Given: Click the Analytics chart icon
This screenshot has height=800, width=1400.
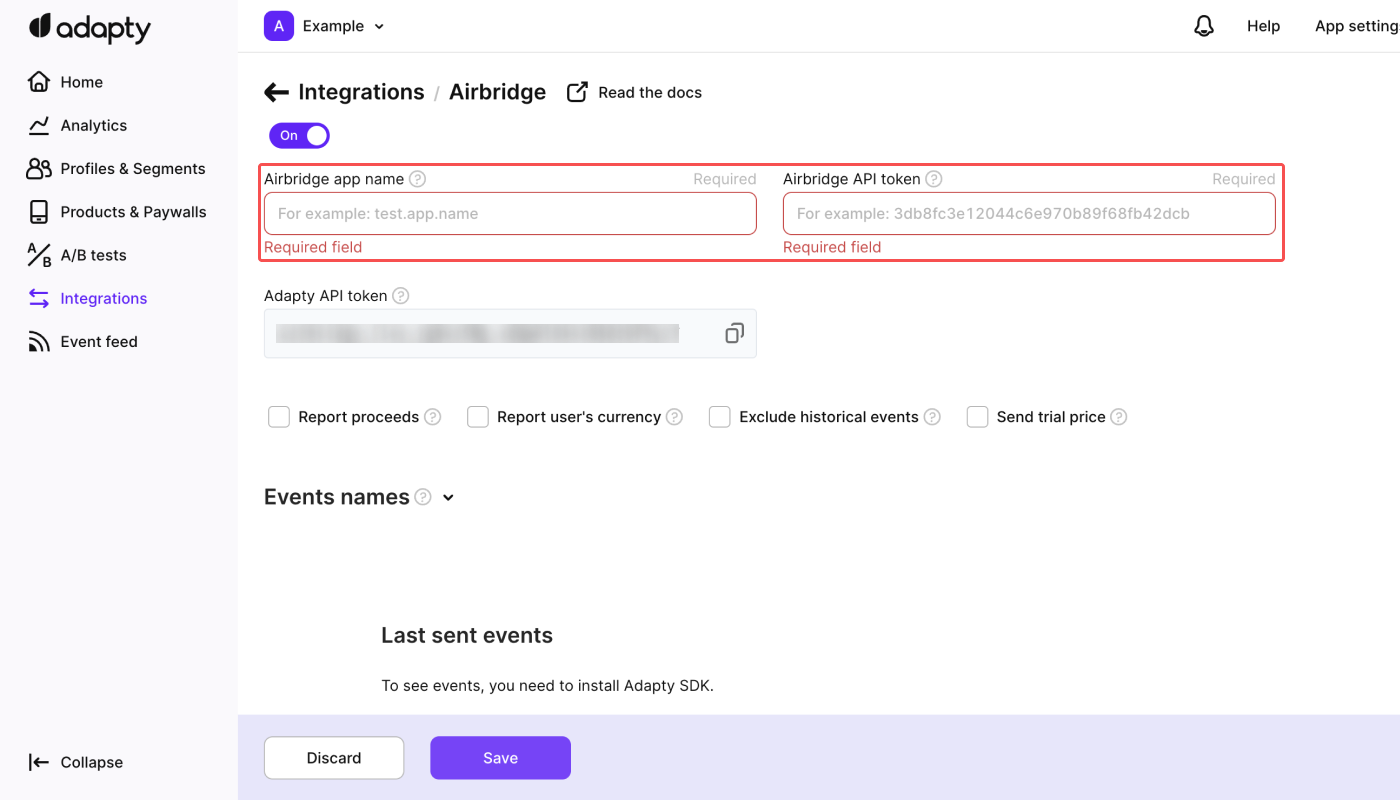Looking at the screenshot, I should click(38, 125).
